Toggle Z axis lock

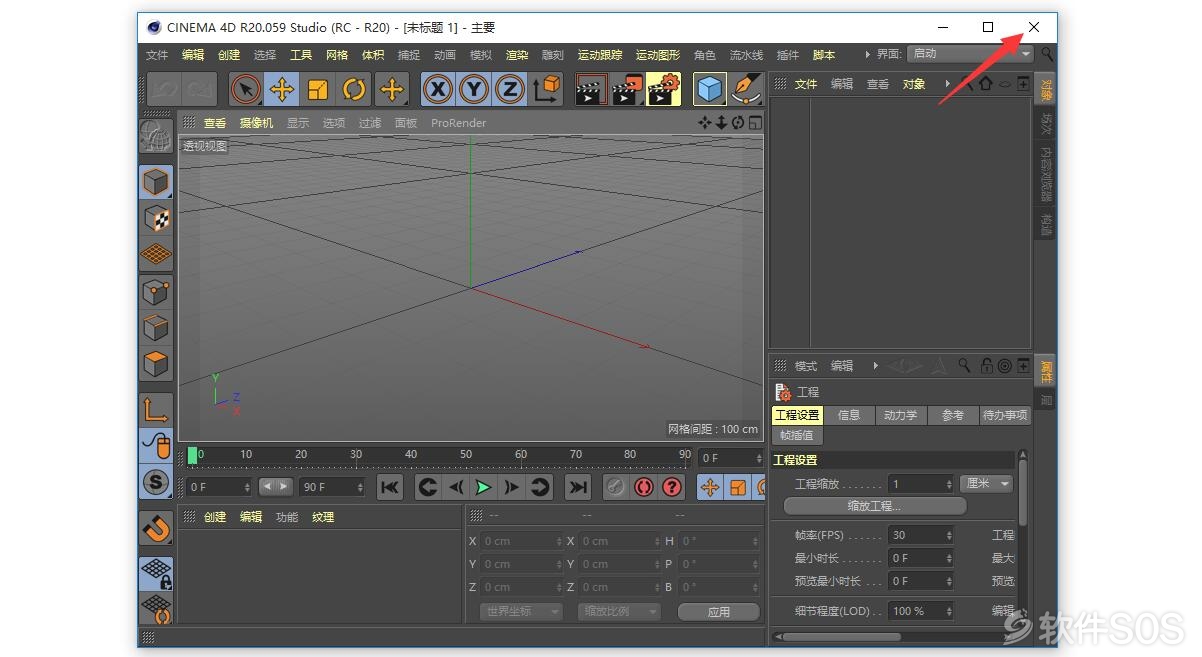pos(509,90)
